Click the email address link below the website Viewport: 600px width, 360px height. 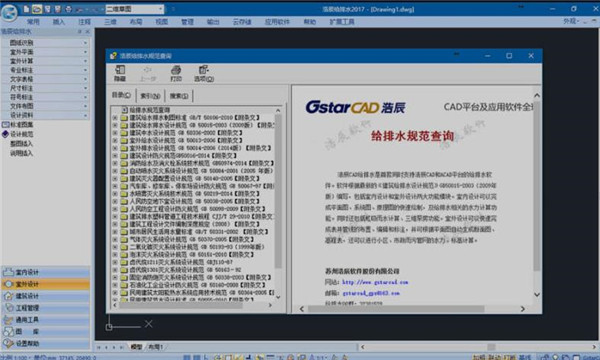pos(371,293)
